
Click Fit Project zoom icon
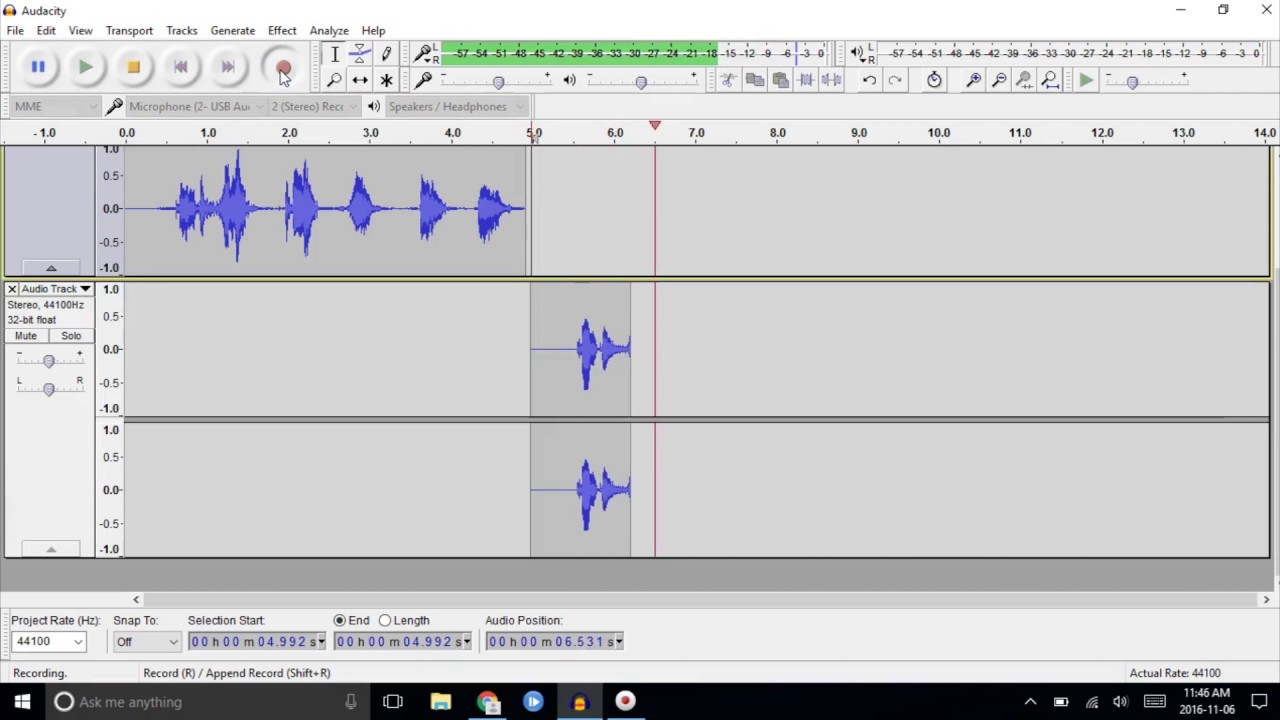1050,80
